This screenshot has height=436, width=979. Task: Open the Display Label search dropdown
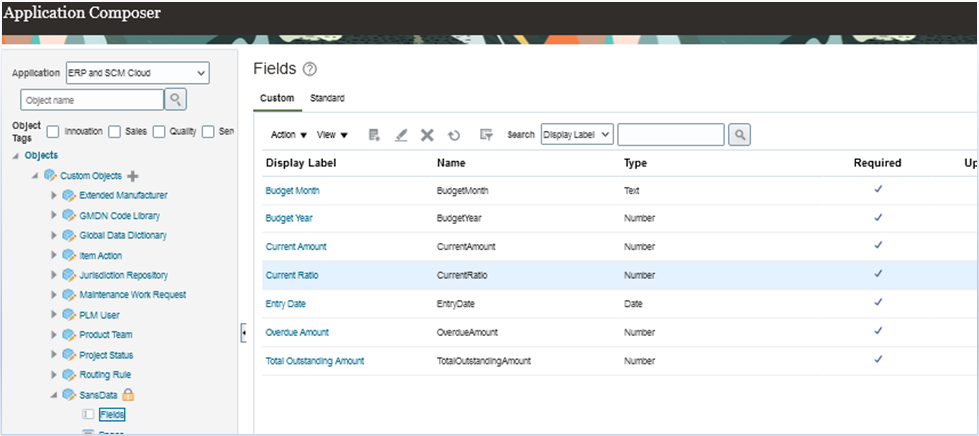(578, 134)
